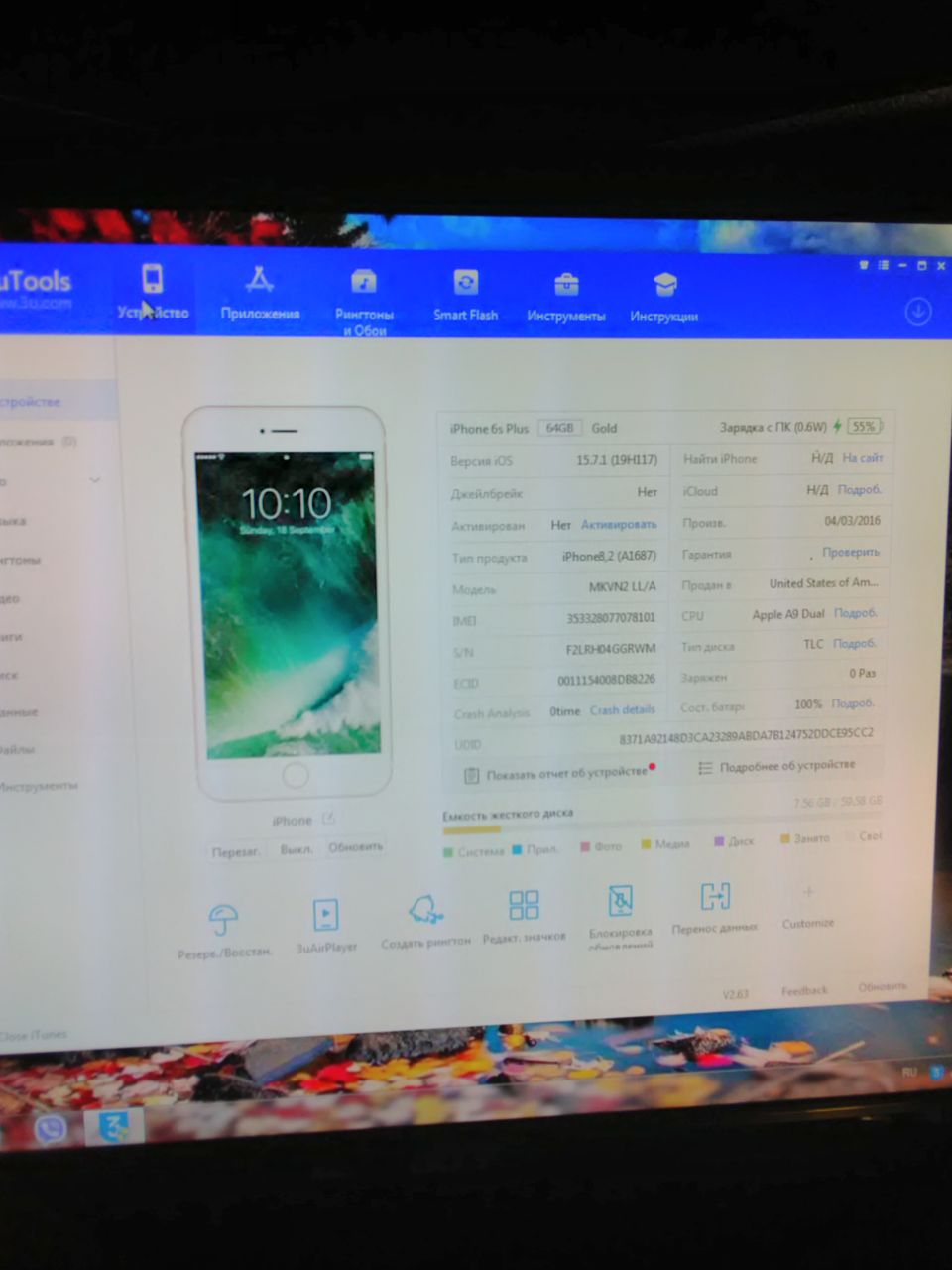The height and width of the screenshot is (1270, 952).
Task: Open the Рингтоны и Обои tab
Action: click(x=364, y=303)
